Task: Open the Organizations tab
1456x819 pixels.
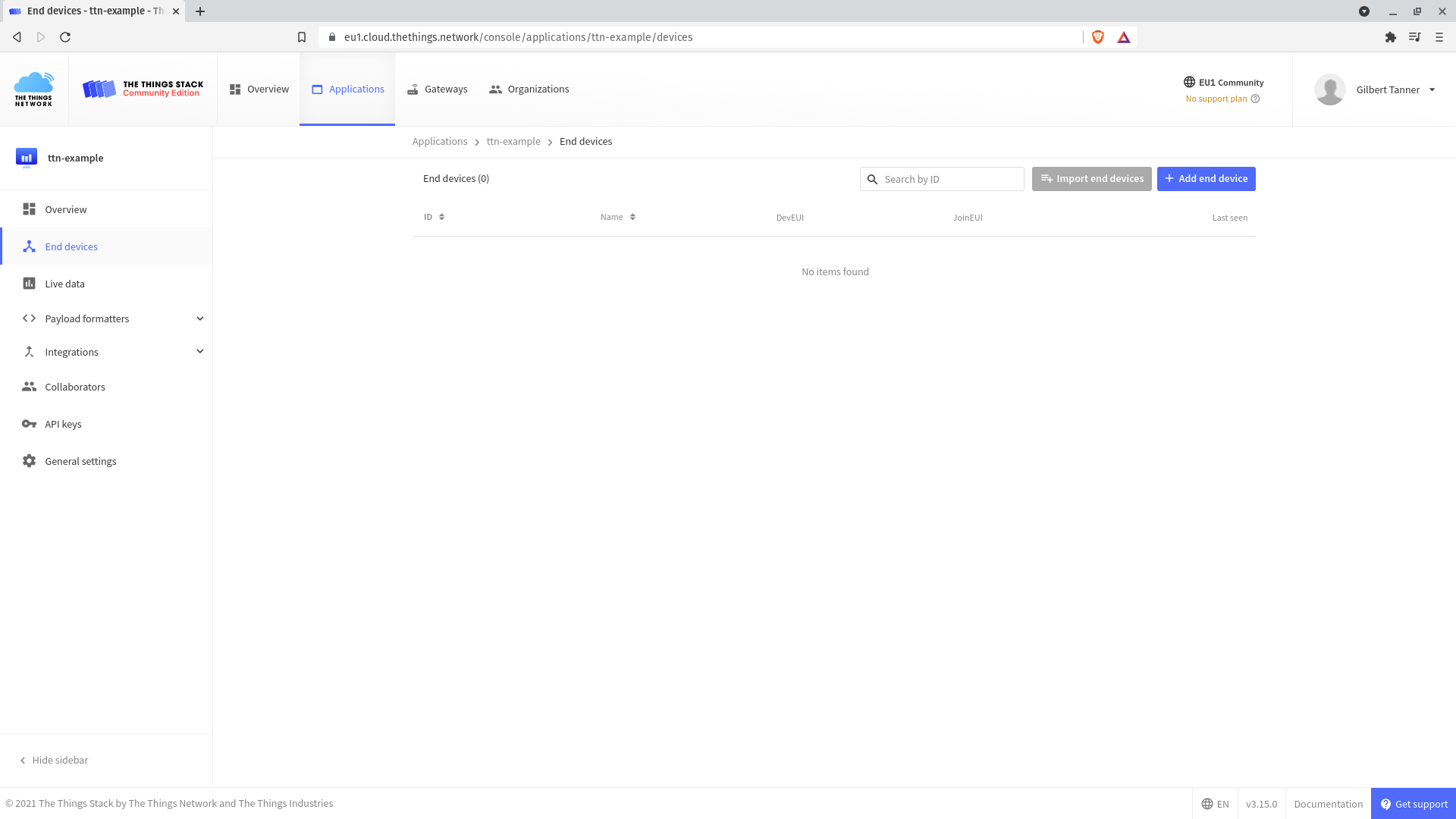Action: click(529, 89)
